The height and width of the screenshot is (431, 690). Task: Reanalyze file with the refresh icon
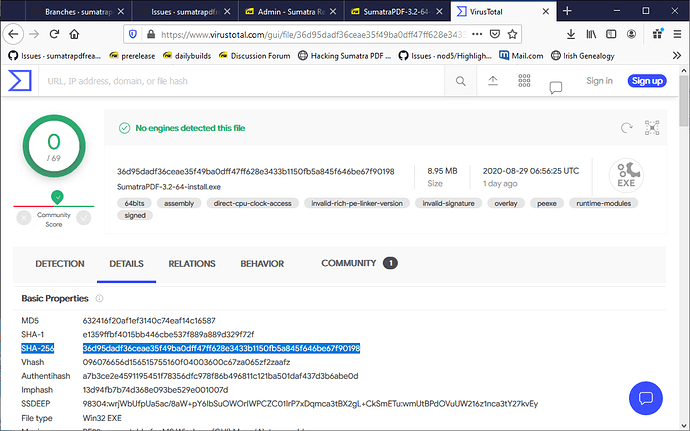(x=627, y=128)
